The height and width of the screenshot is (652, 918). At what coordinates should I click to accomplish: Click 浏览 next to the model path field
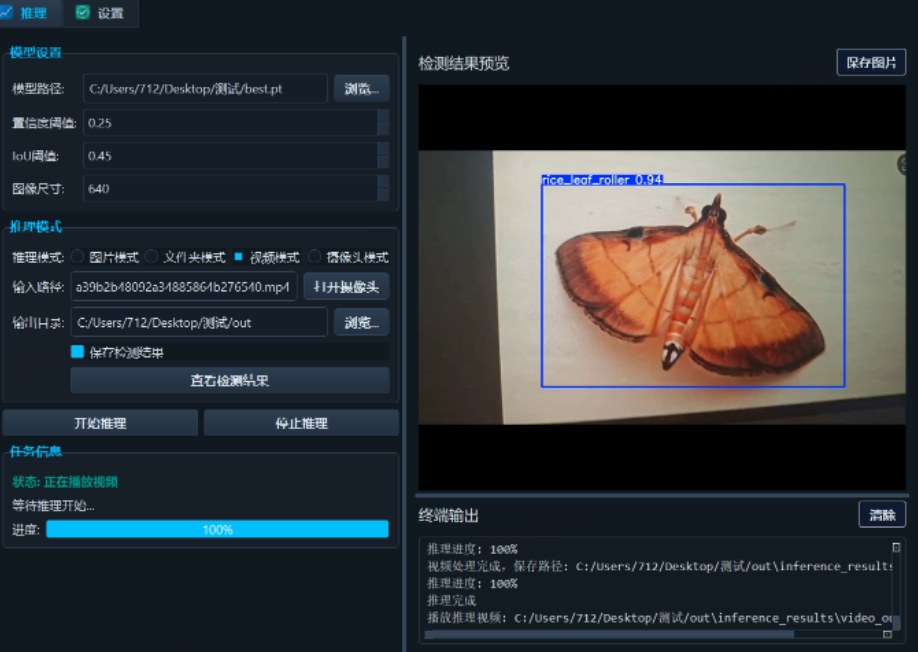(x=361, y=88)
